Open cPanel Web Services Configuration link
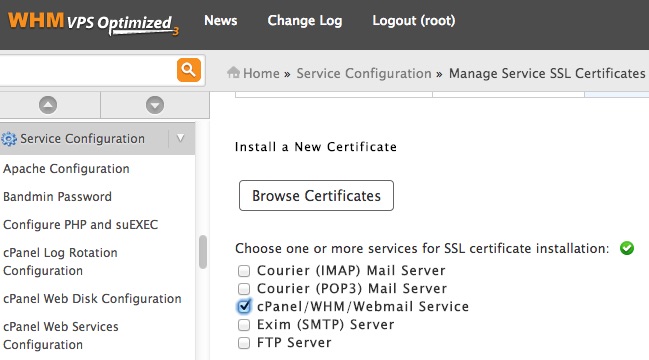Viewport: 649px width, 360px height. click(x=61, y=336)
